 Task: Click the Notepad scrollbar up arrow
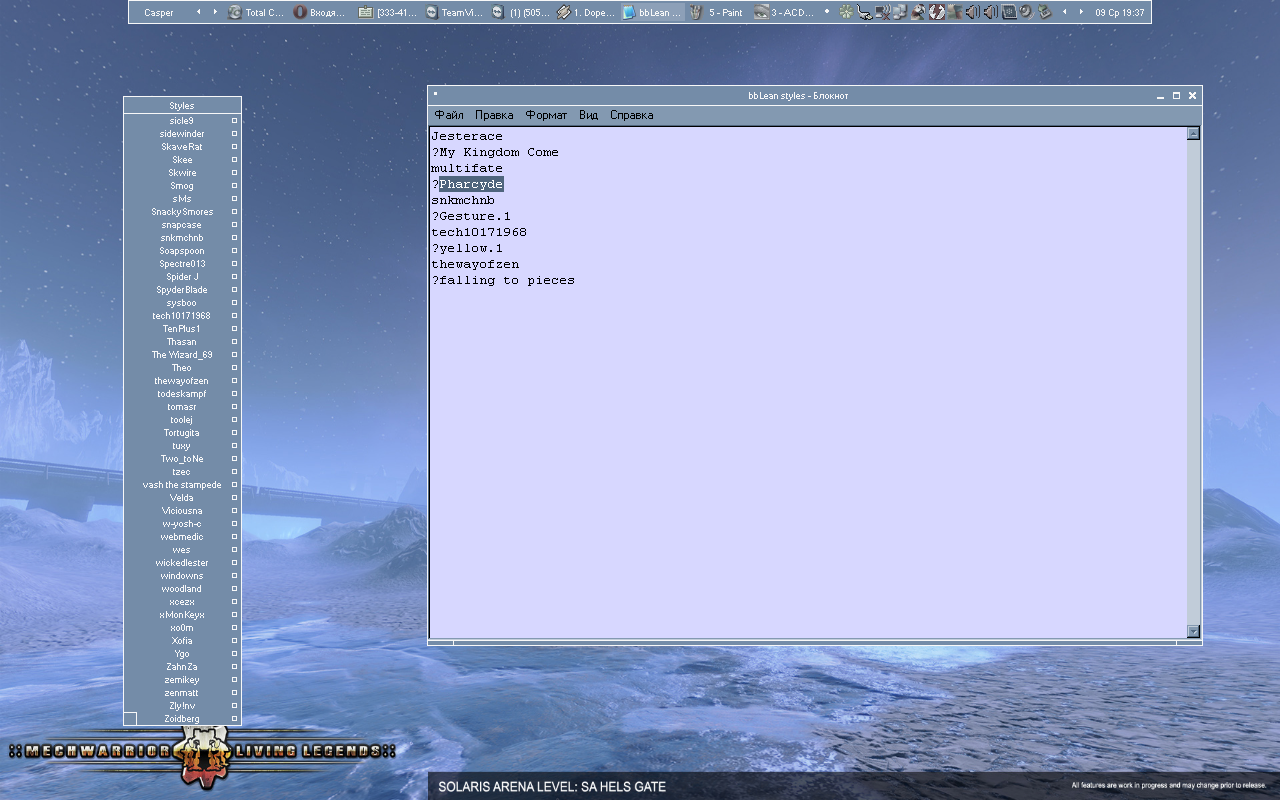[x=1193, y=134]
